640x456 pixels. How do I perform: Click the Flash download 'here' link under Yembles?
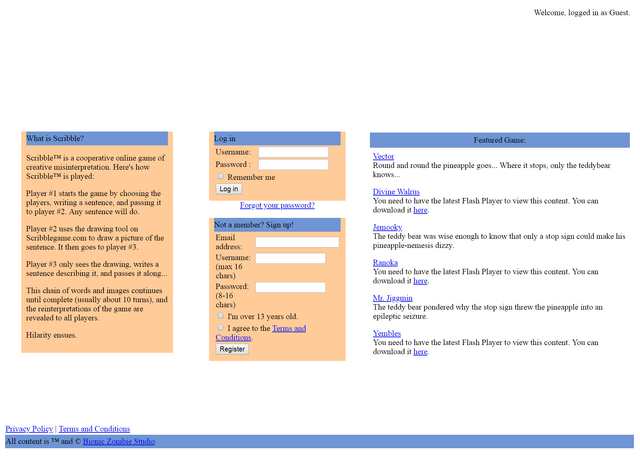420,352
